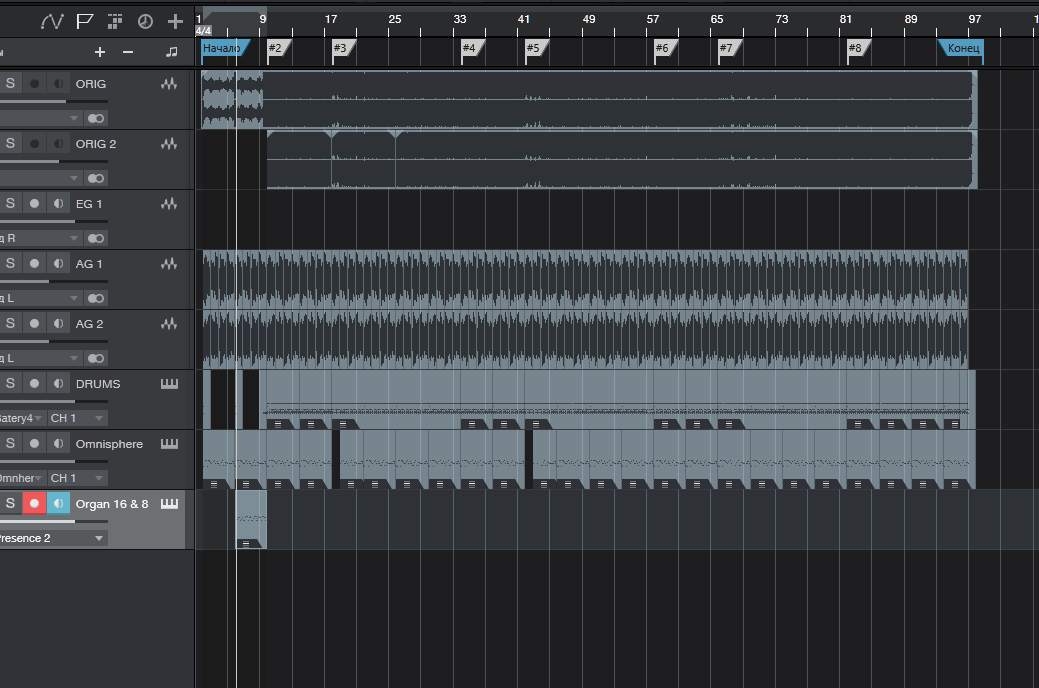This screenshot has height=688, width=1039.
Task: Click the AG 2 track waveform icon
Action: pyautogui.click(x=169, y=323)
